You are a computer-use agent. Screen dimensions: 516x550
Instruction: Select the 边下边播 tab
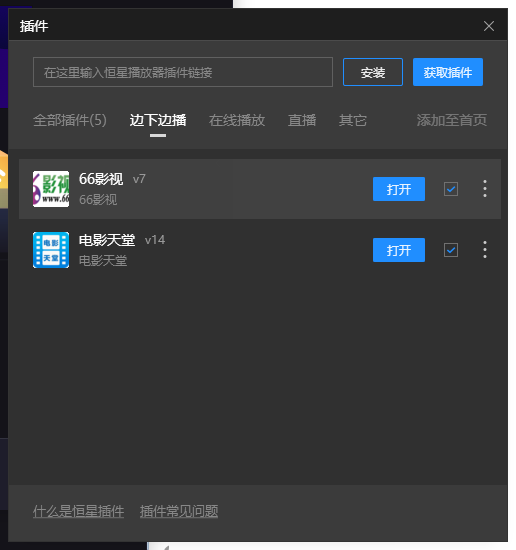(158, 120)
